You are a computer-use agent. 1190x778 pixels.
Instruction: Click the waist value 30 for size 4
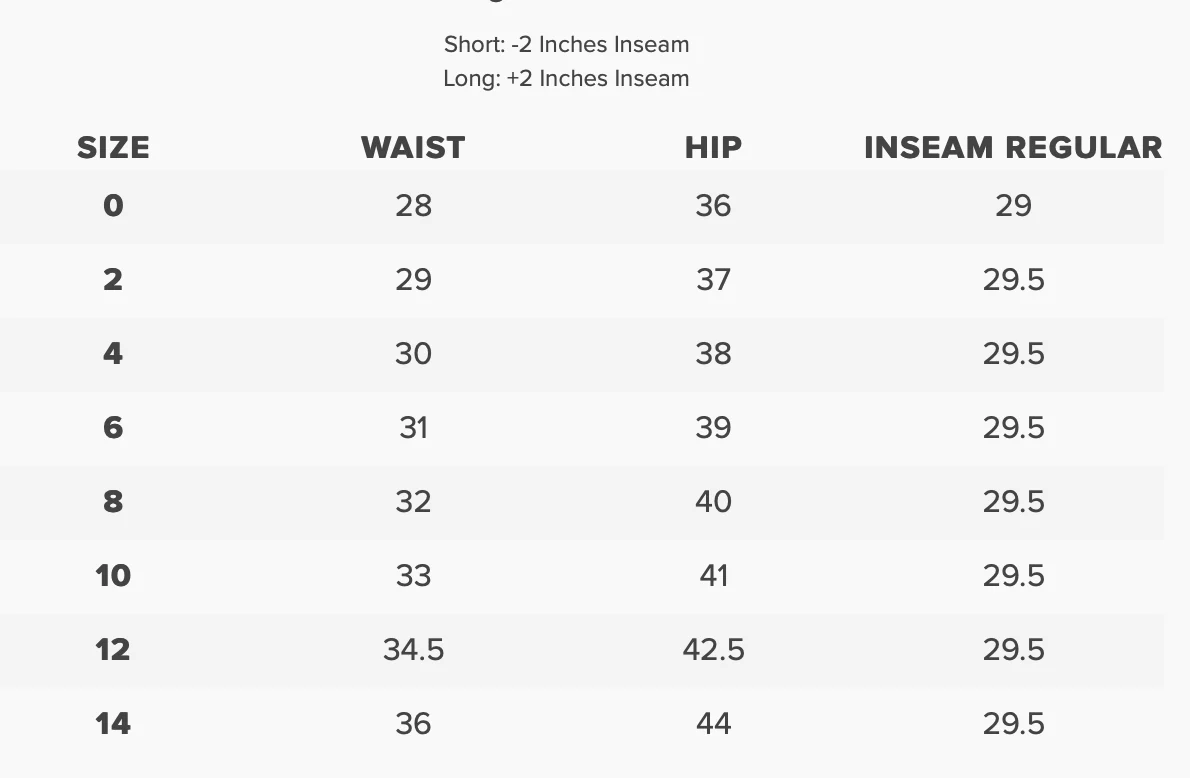413,354
